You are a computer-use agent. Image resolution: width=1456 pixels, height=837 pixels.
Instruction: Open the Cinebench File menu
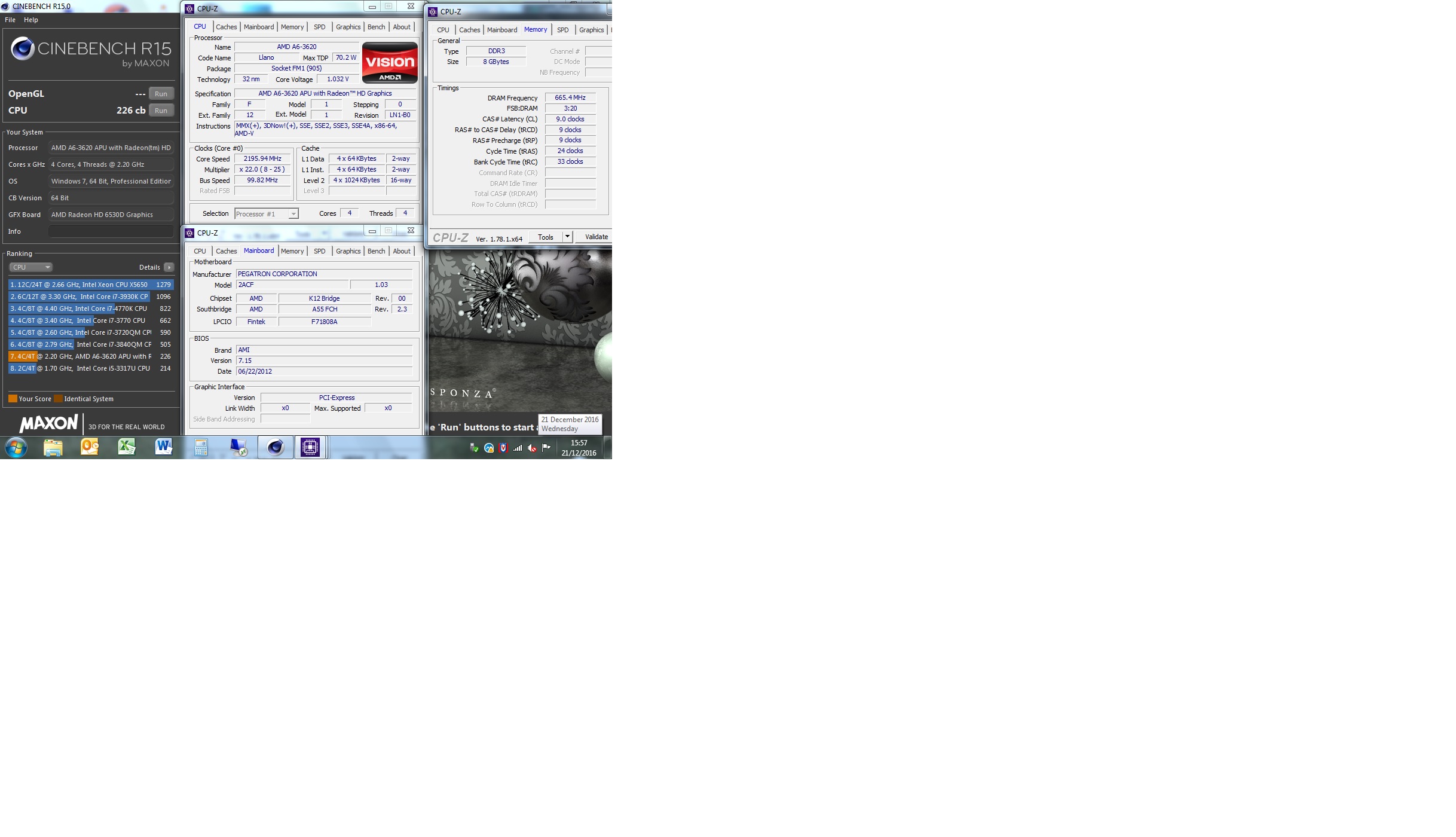click(x=10, y=20)
